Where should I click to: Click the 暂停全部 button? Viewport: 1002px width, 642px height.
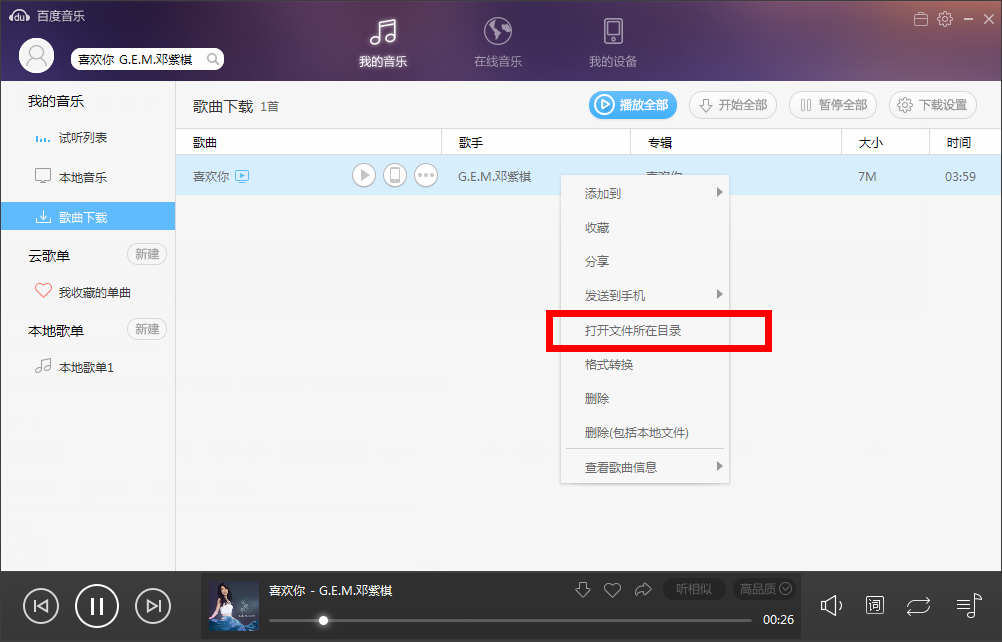[833, 105]
